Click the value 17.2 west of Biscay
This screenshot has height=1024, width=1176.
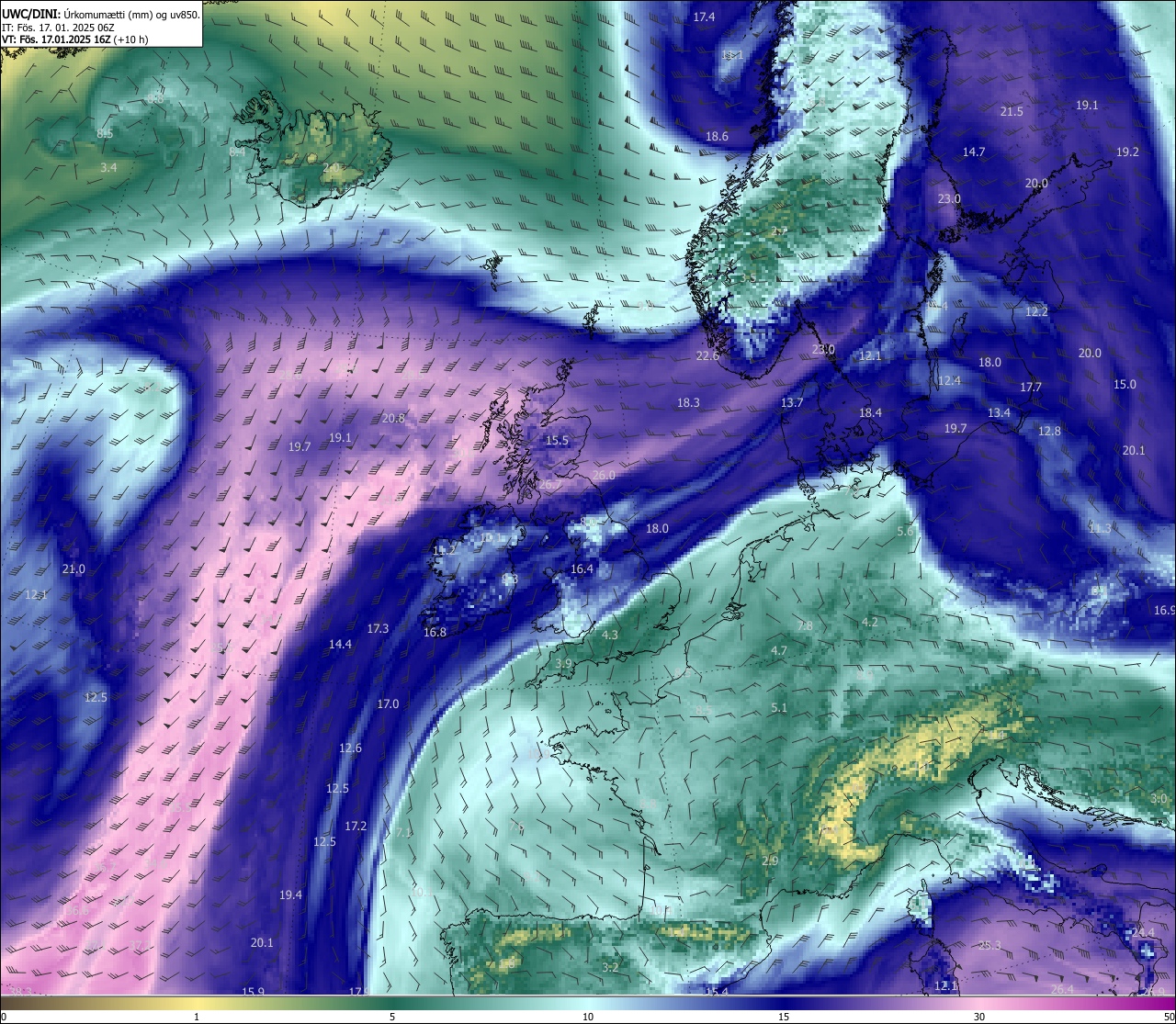pyautogui.click(x=356, y=826)
